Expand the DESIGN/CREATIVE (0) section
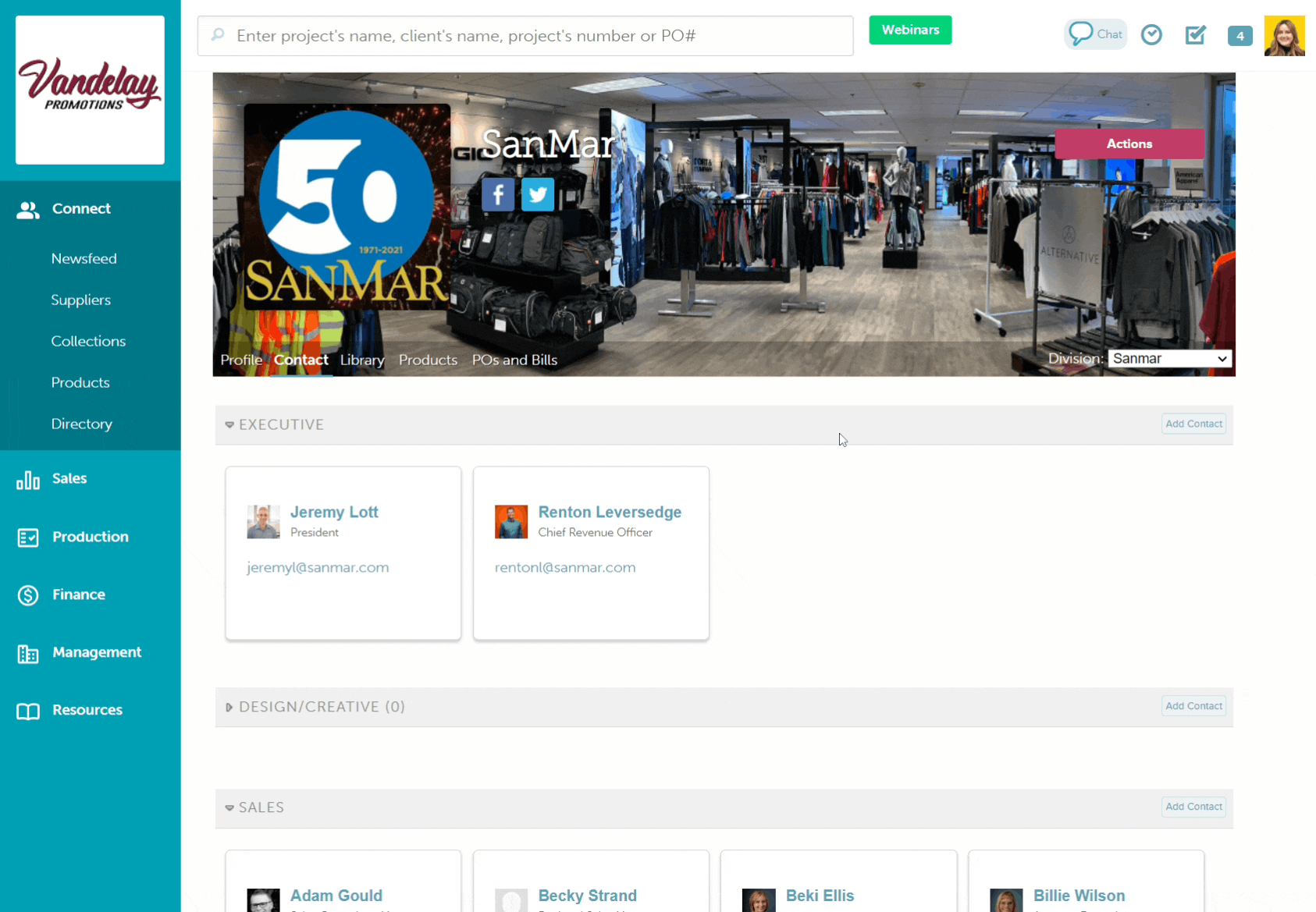Viewport: 1316px width, 912px height. 229,708
